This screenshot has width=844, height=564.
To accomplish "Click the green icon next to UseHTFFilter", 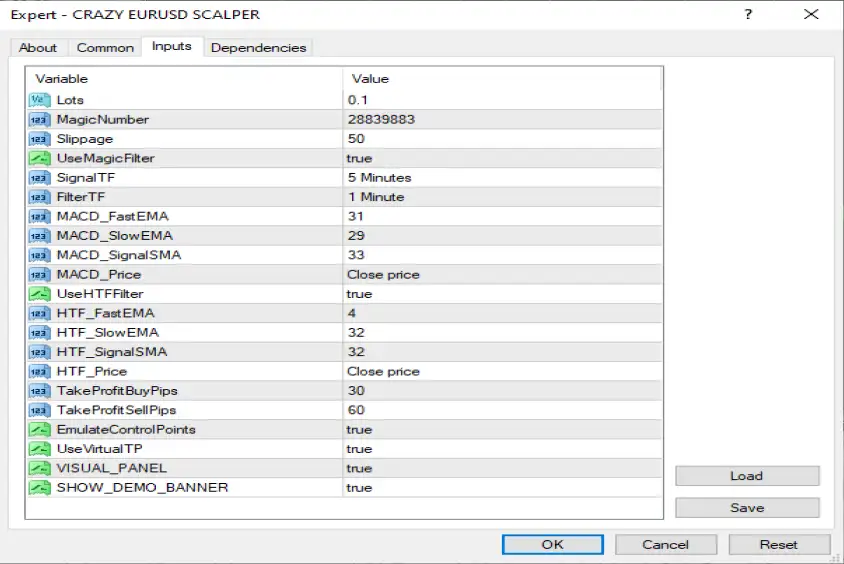I will 39,294.
